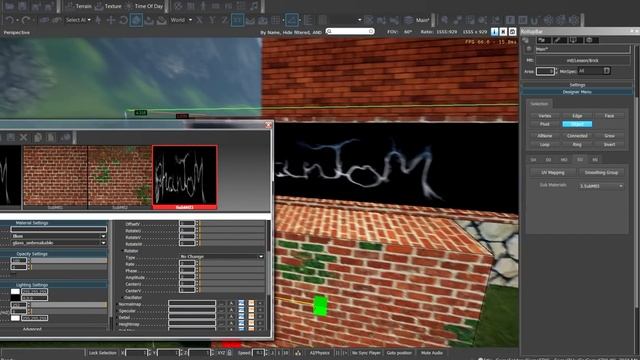Click copy icon in Material Editor toolbar
Viewport: 640px width, 360px height.
[x=38, y=138]
